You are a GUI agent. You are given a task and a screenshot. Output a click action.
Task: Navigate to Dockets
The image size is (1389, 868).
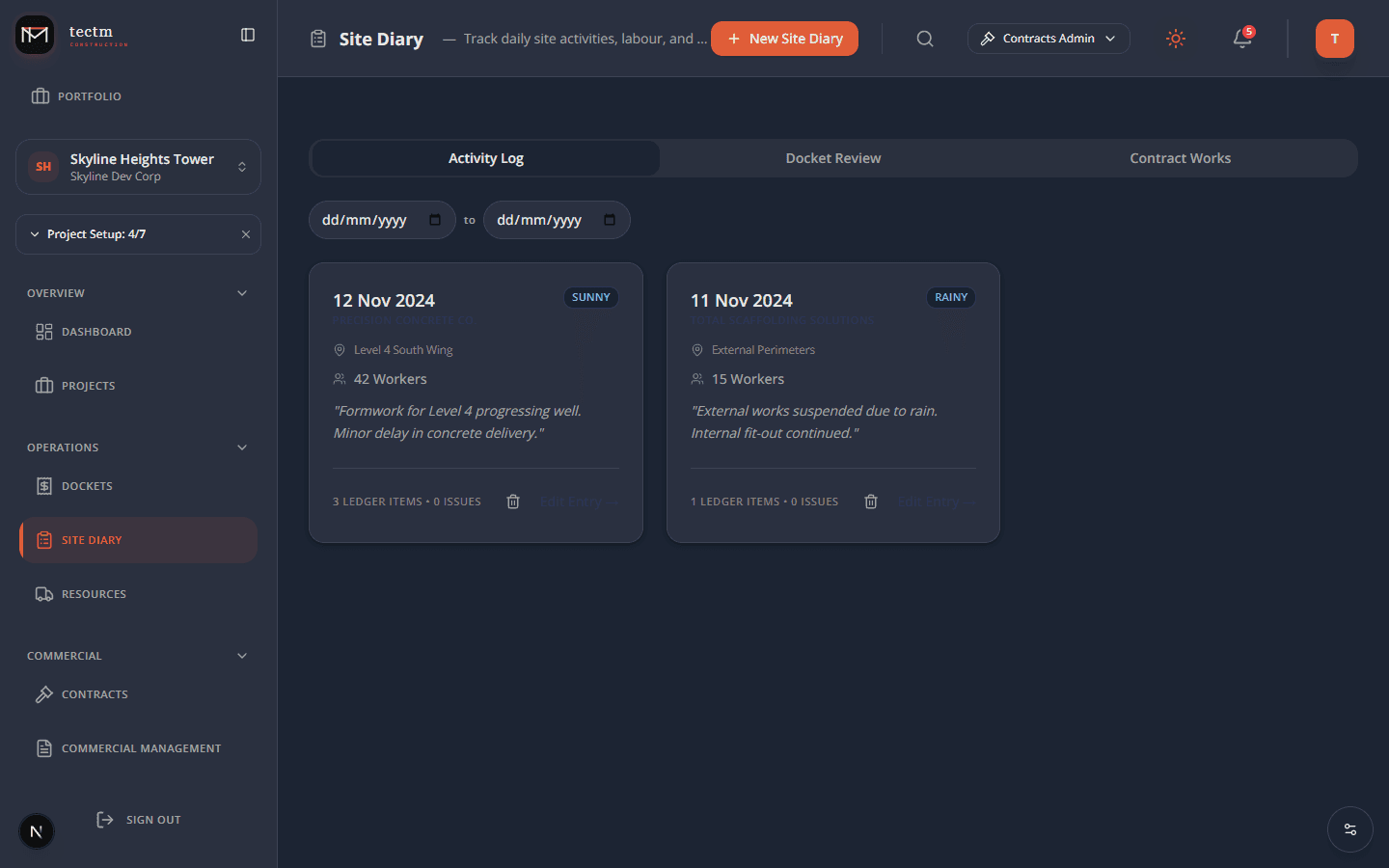88,485
